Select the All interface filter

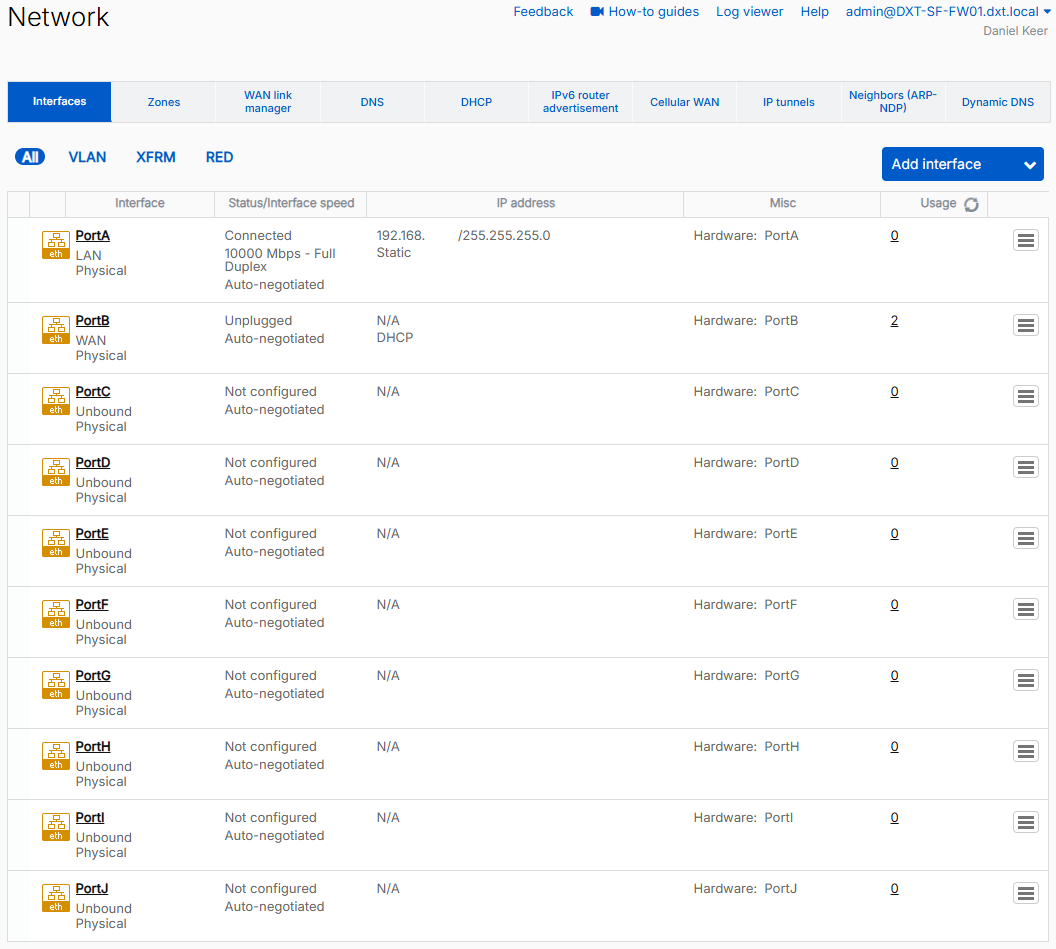30,157
